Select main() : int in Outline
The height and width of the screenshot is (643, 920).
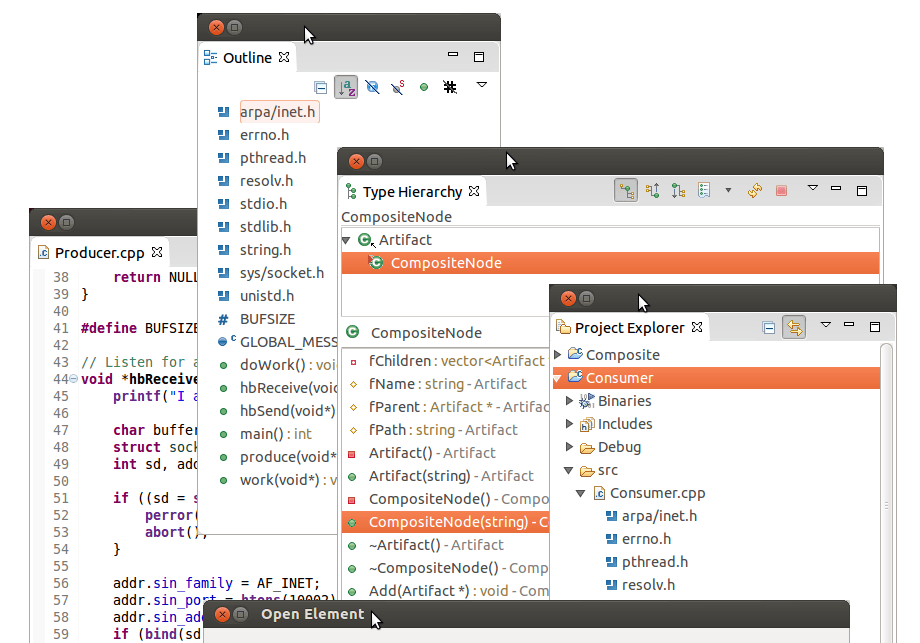click(x=276, y=434)
